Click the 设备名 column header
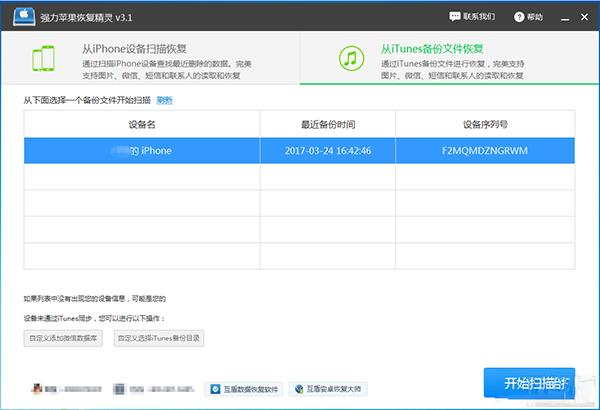This screenshot has width=600, height=410. [142, 124]
